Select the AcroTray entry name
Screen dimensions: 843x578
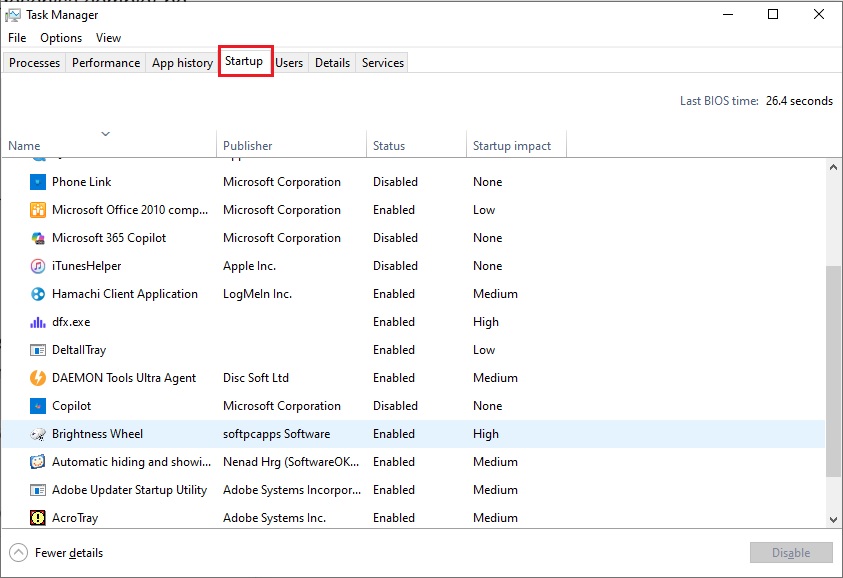75,518
